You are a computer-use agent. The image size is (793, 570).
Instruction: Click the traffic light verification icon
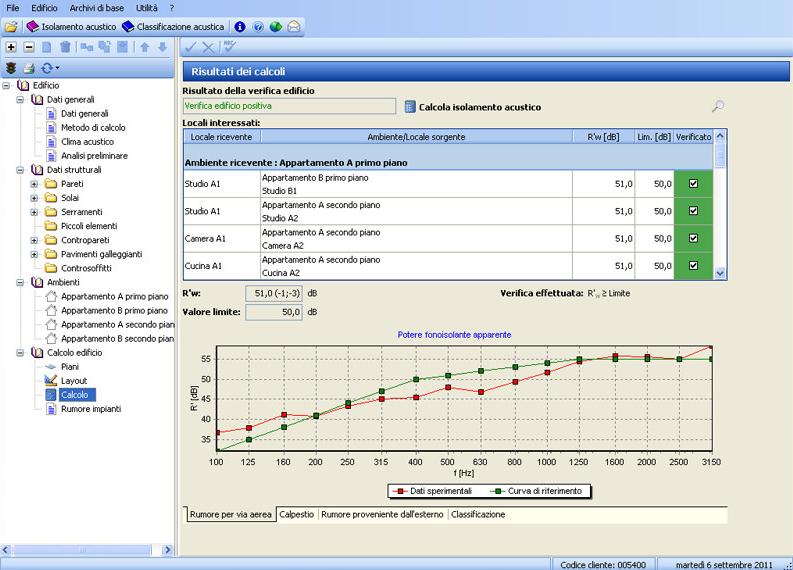pyautogui.click(x=11, y=68)
